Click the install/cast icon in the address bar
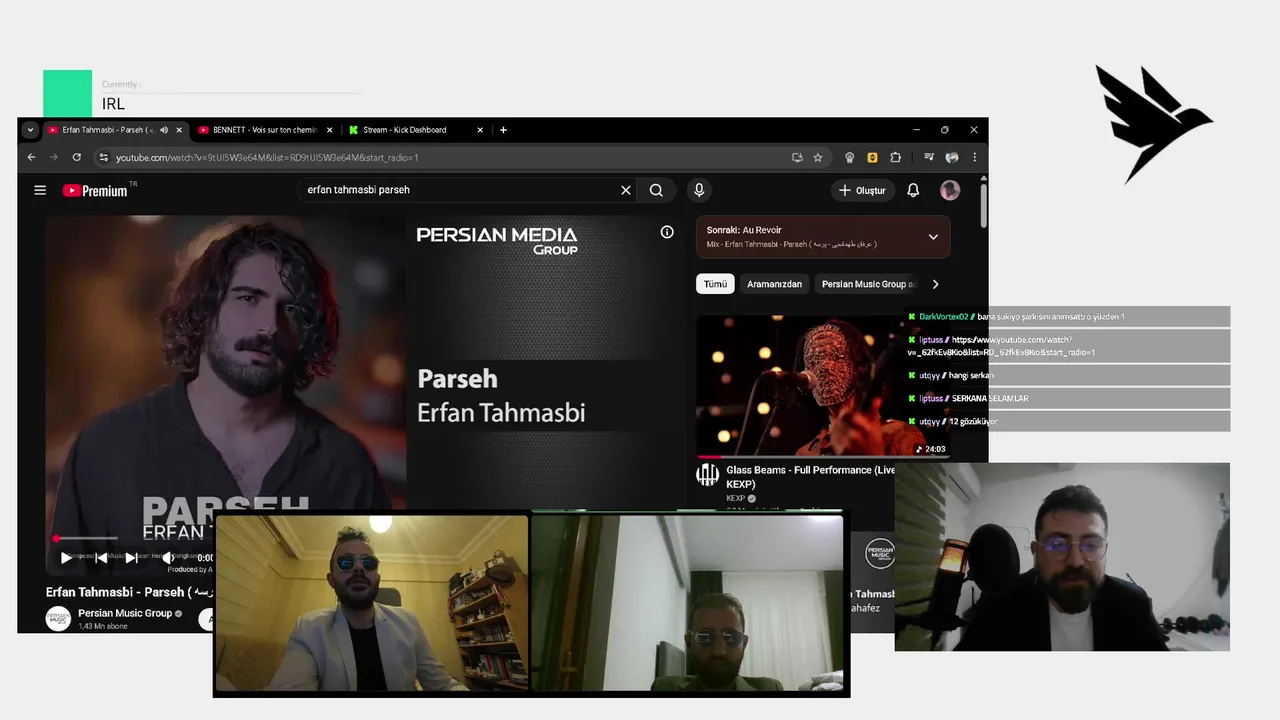This screenshot has height=720, width=1280. point(797,157)
